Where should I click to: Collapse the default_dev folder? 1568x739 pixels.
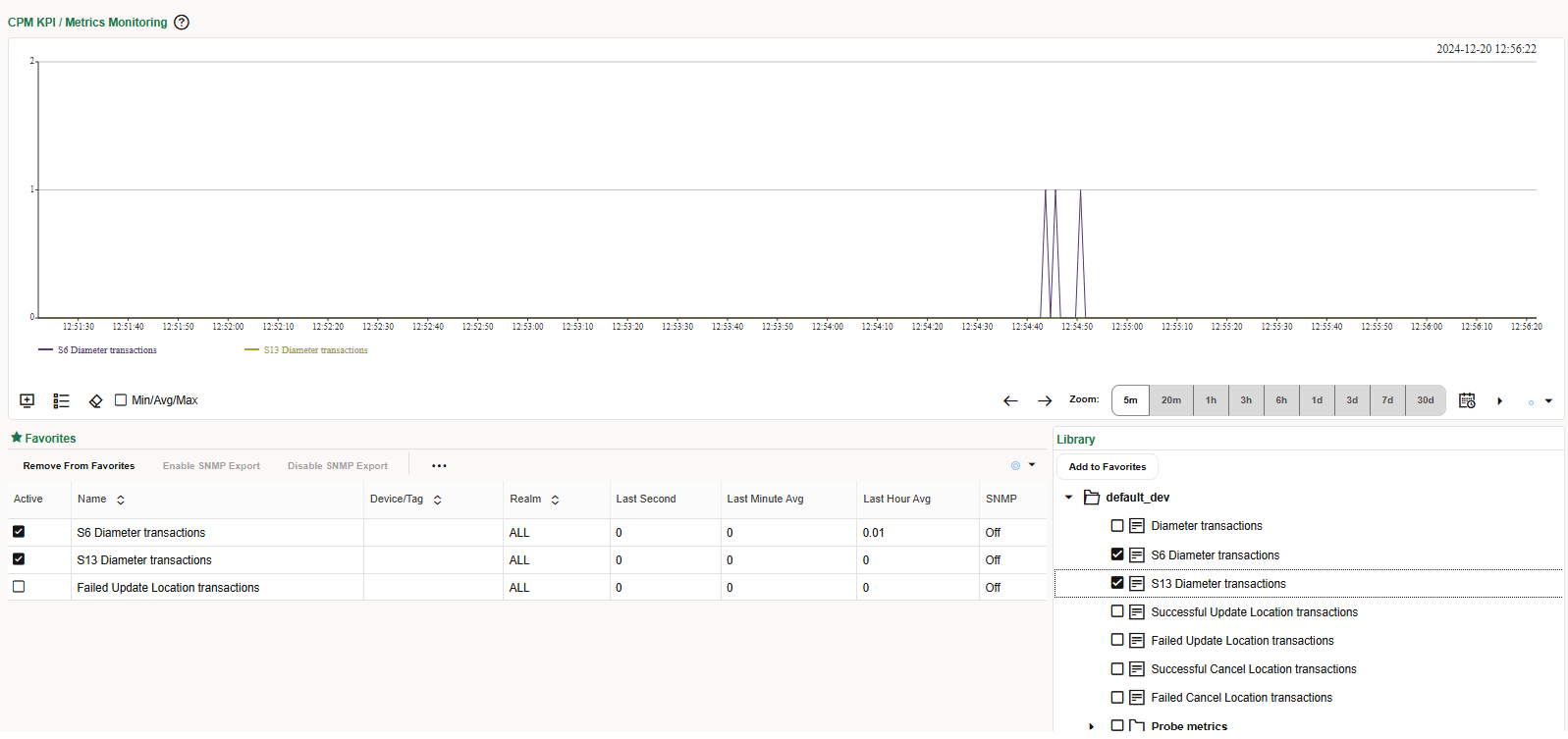tap(1068, 498)
